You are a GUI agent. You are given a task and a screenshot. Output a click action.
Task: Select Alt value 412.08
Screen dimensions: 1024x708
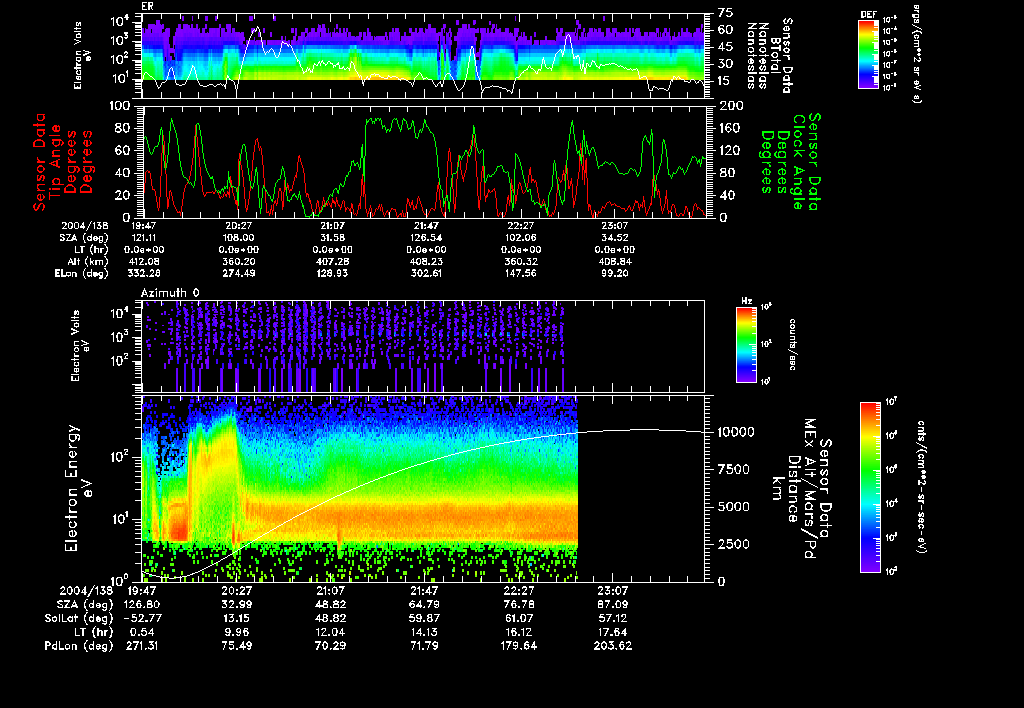146,261
